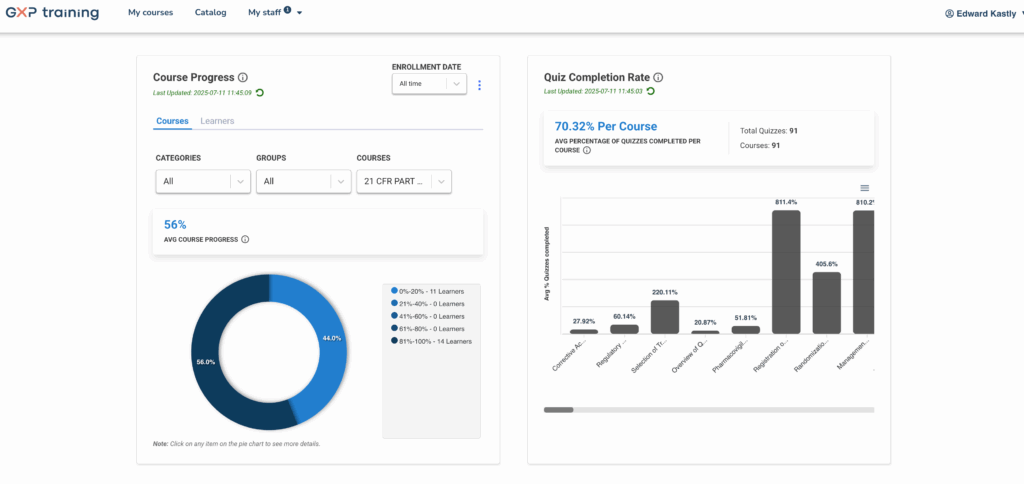This screenshot has width=1024, height=484.
Task: Open the Courses filter showing 21 CFR PART
Action: pyautogui.click(x=404, y=181)
